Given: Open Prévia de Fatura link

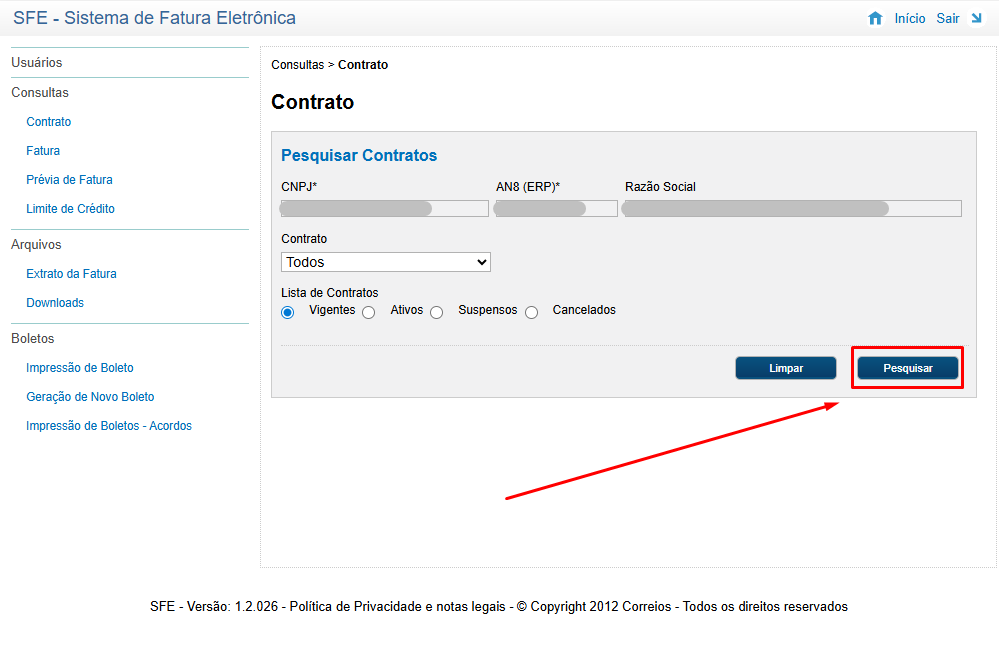Looking at the screenshot, I should coord(69,180).
